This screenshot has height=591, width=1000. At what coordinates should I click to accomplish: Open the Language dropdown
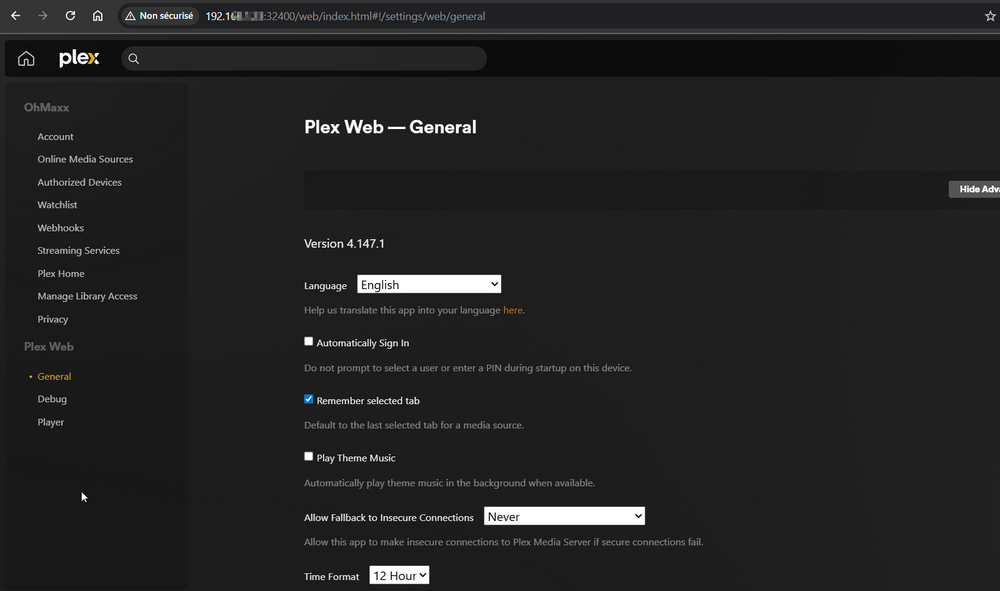coord(429,284)
